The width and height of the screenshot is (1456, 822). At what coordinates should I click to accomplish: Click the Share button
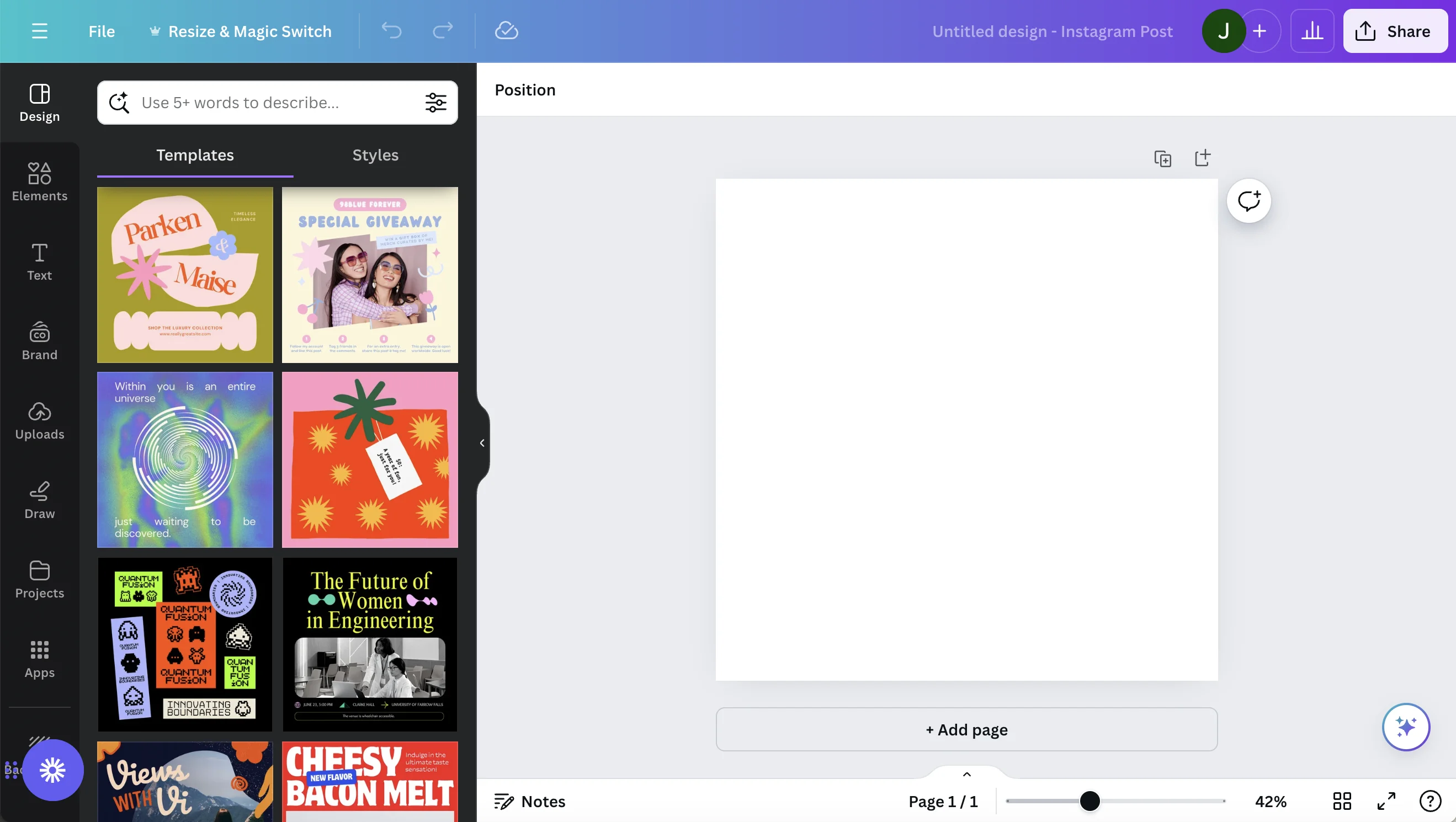pyautogui.click(x=1394, y=31)
